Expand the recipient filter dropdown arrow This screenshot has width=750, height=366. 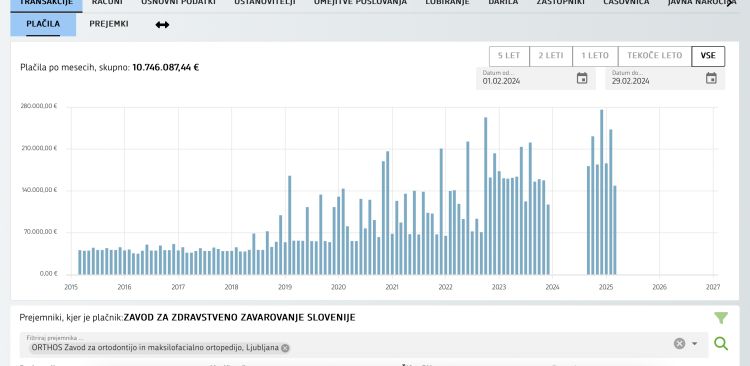tap(695, 344)
